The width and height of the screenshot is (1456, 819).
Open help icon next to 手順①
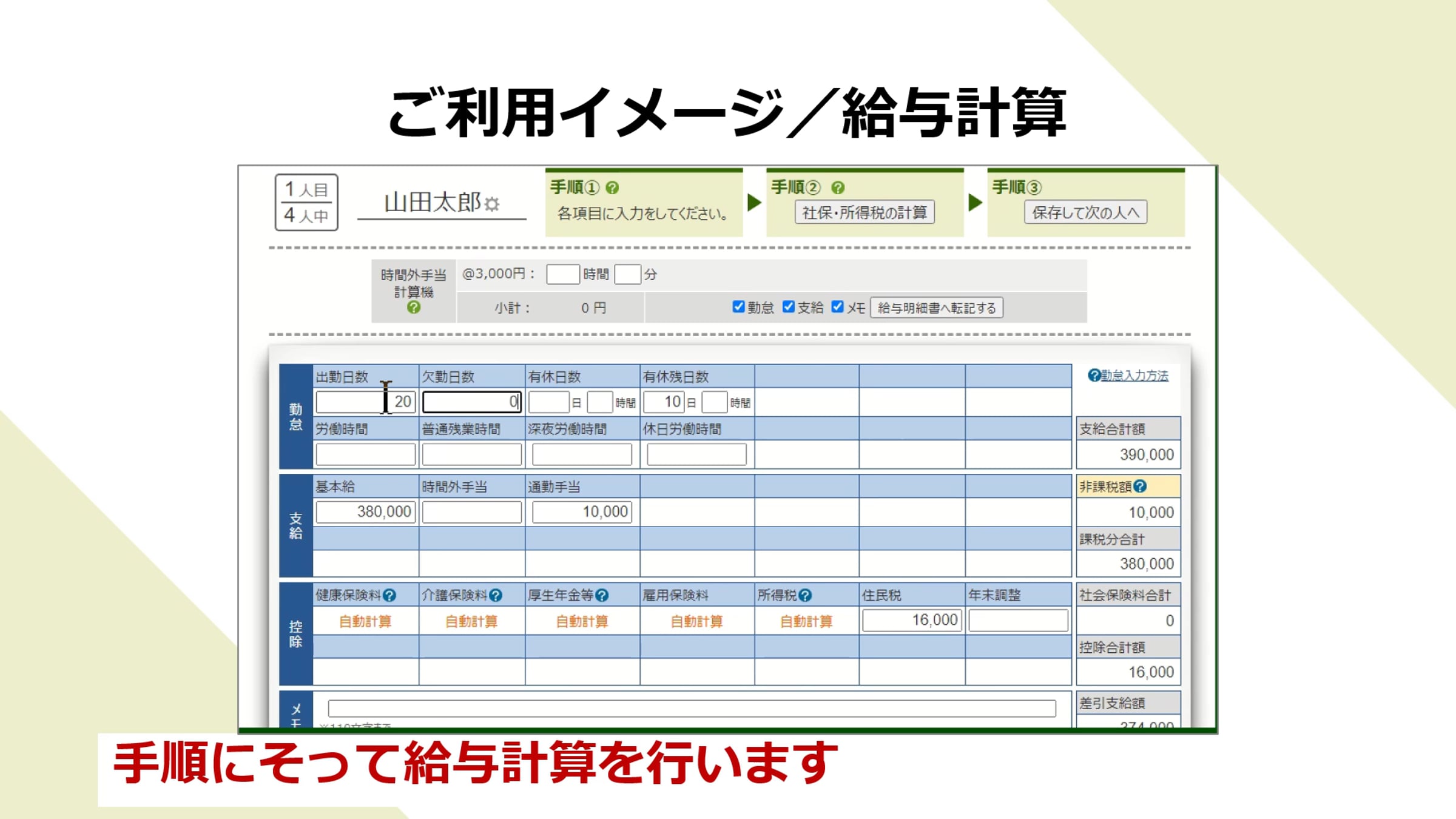[612, 188]
